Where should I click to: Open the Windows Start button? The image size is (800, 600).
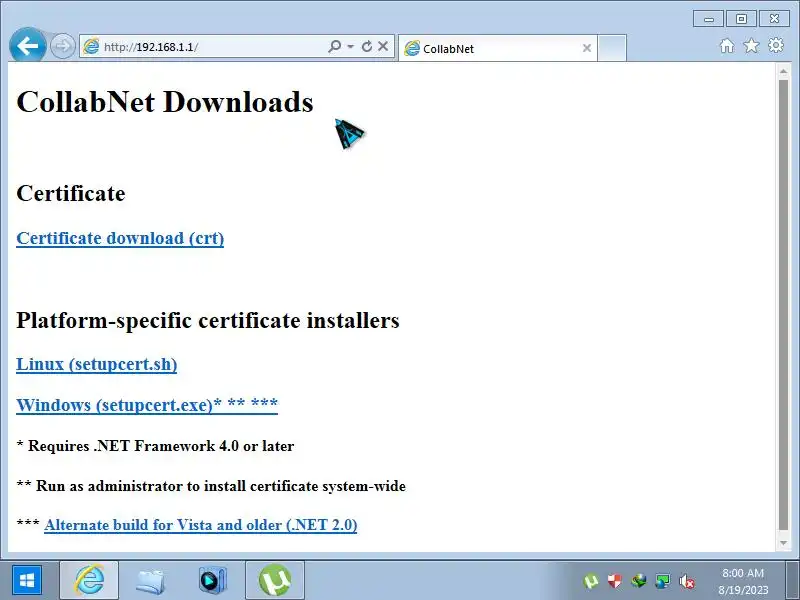coord(27,581)
